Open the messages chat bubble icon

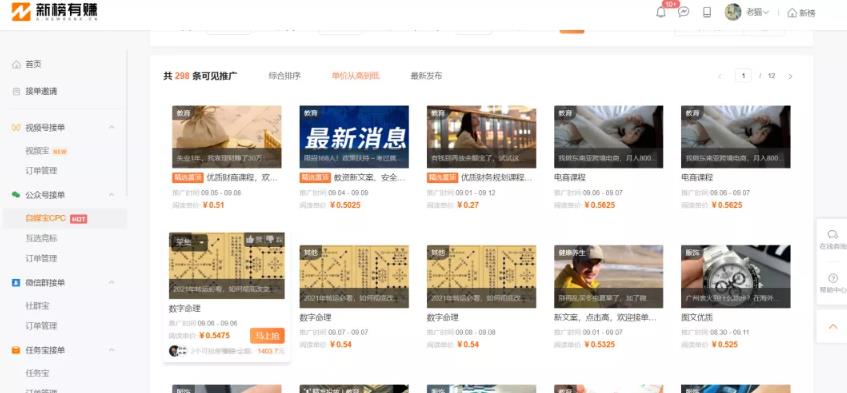coord(683,12)
